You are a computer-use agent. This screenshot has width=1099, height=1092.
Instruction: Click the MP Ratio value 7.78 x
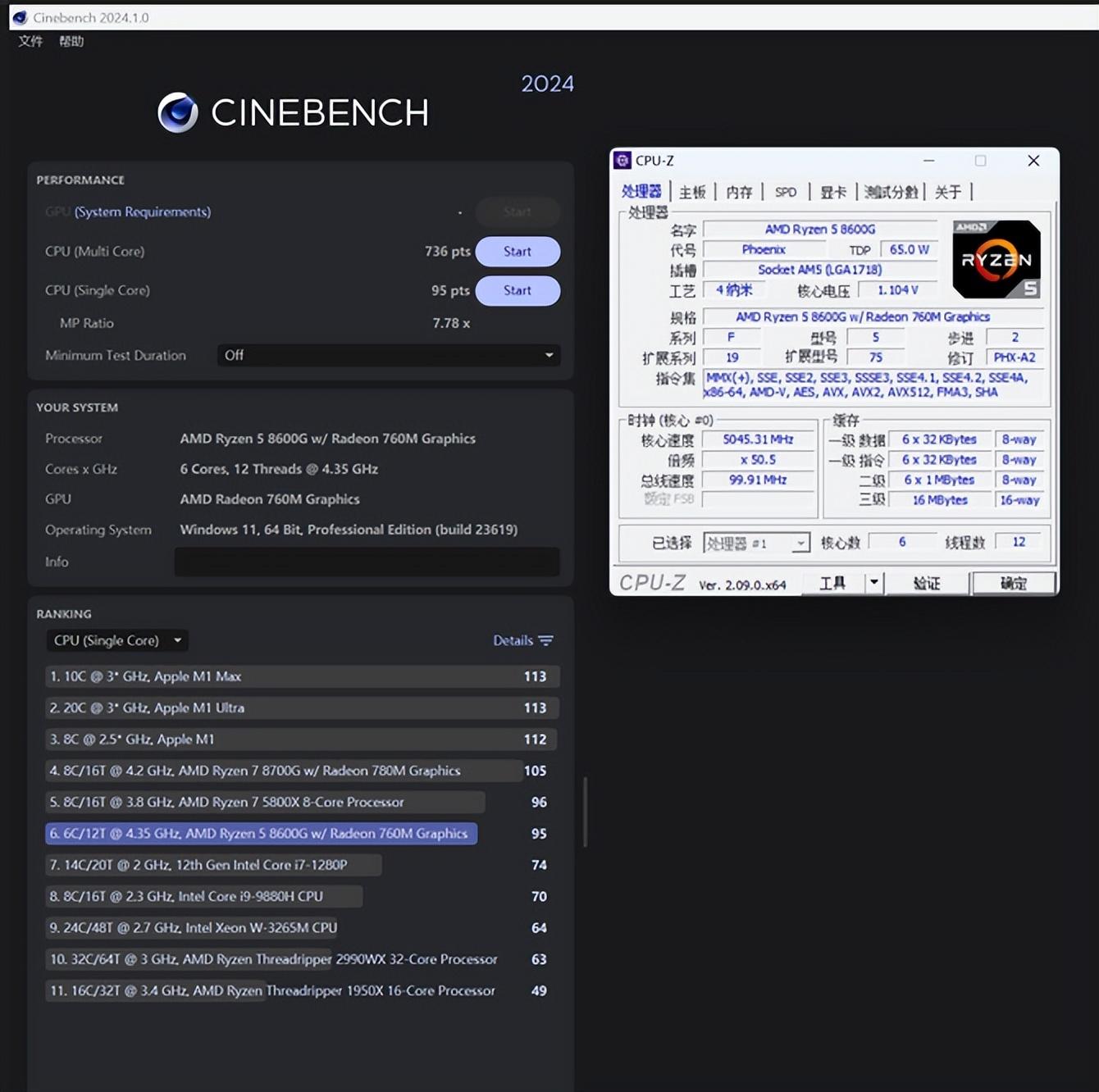[x=451, y=323]
